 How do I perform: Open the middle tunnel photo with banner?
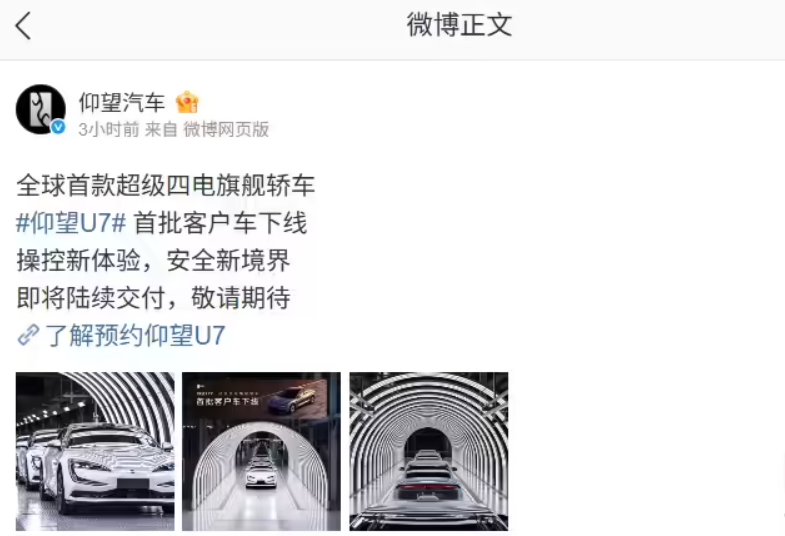[x=261, y=451]
